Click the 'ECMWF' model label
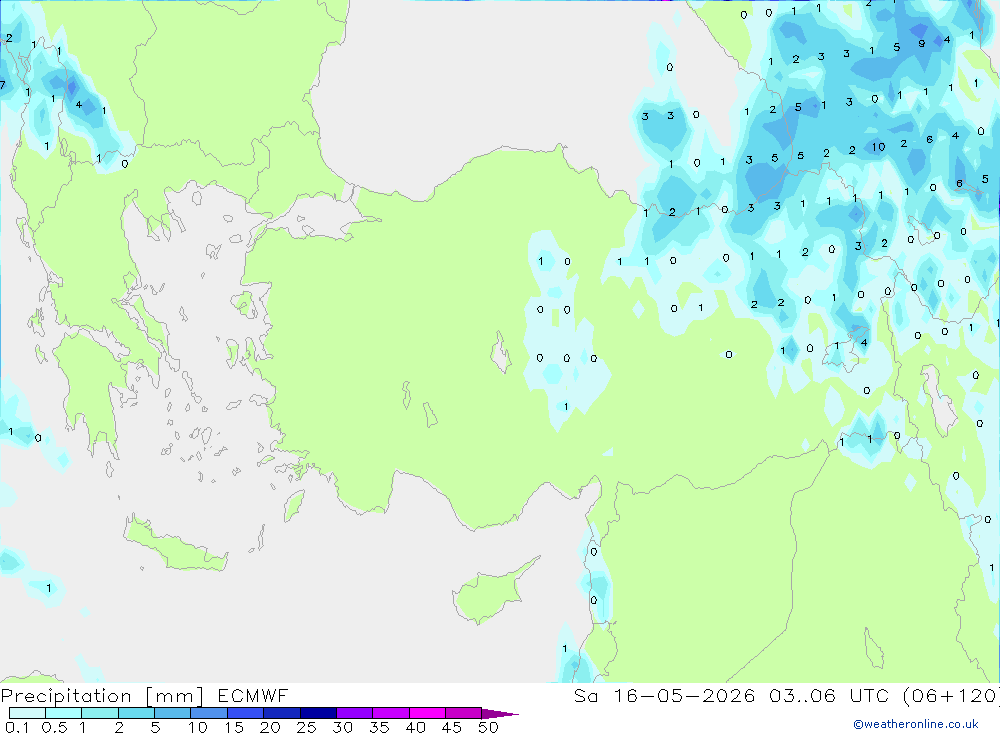The width and height of the screenshot is (1000, 733). (253, 696)
